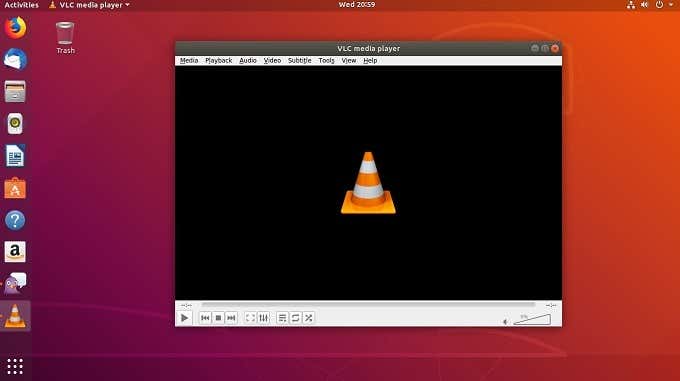
Task: Open Ubuntu Software from the dock
Action: [15, 188]
